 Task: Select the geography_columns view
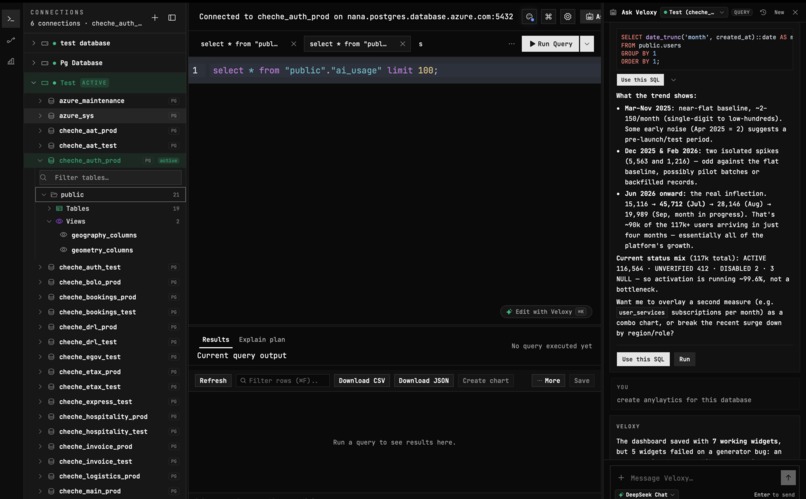point(104,235)
